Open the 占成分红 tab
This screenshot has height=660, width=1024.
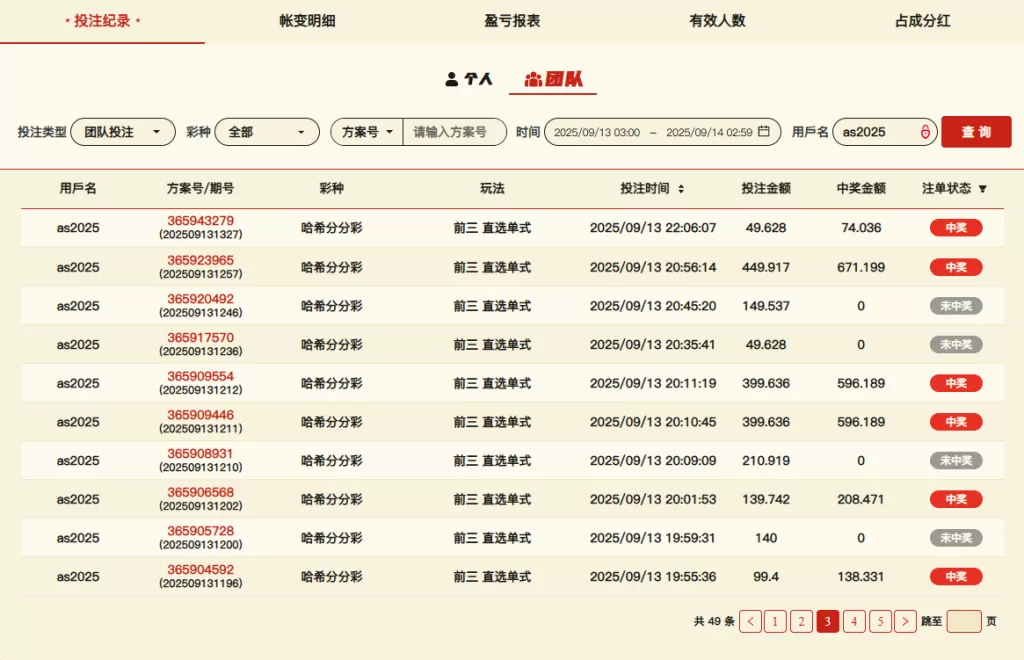pyautogui.click(x=922, y=21)
